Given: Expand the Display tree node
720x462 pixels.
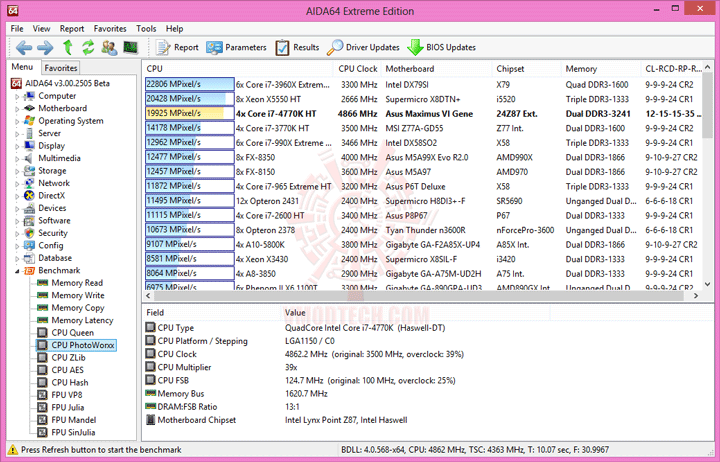Looking at the screenshot, I should pos(17,146).
